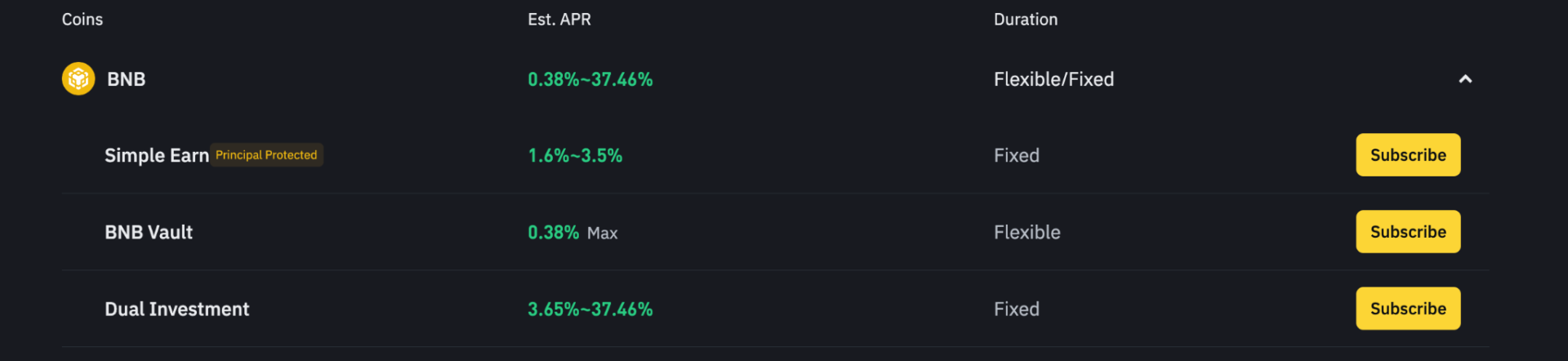Viewport: 1568px width, 361px height.
Task: Click the Flexible/Fixed duration of BNB
Action: pos(1053,79)
